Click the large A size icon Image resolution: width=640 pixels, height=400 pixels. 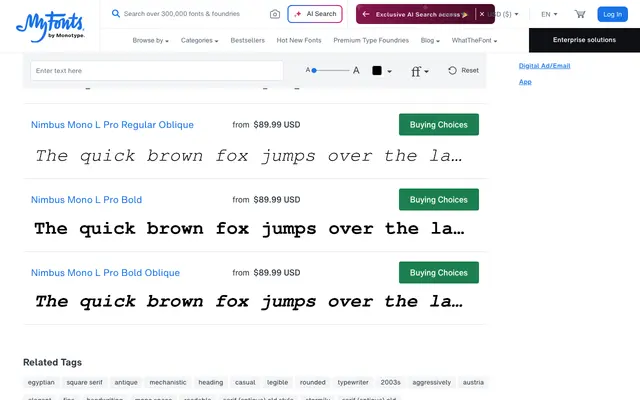[x=356, y=70]
